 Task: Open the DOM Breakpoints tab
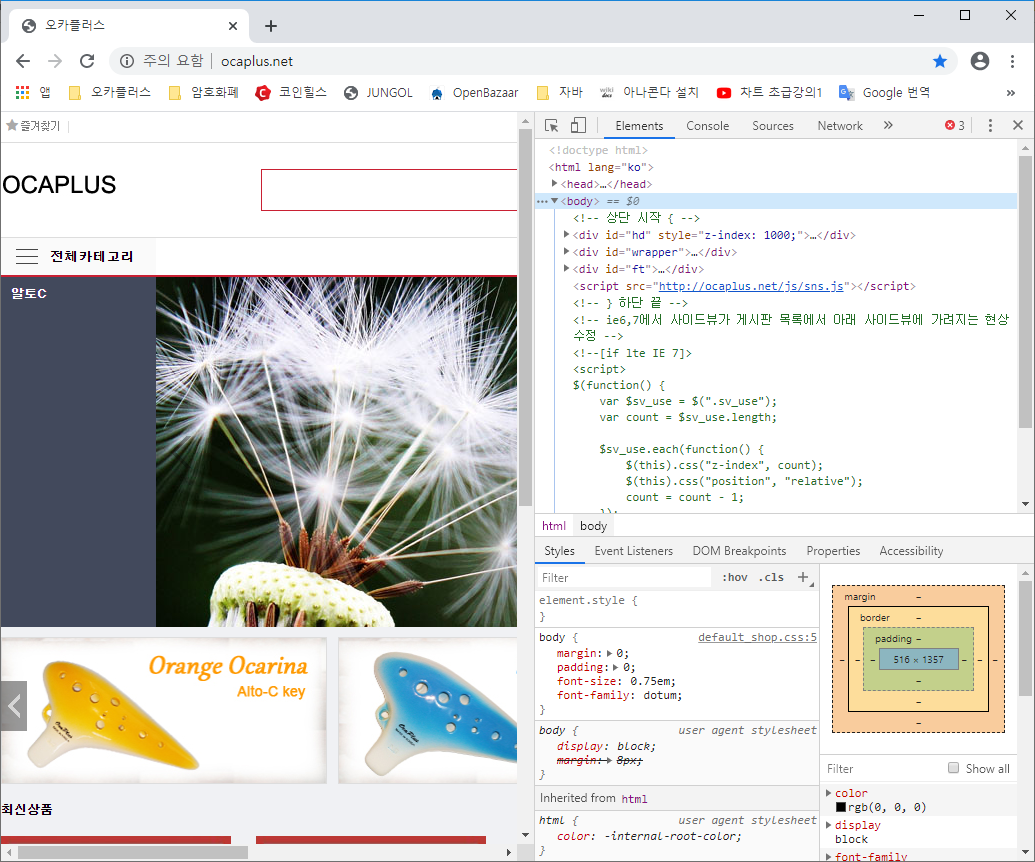click(739, 551)
